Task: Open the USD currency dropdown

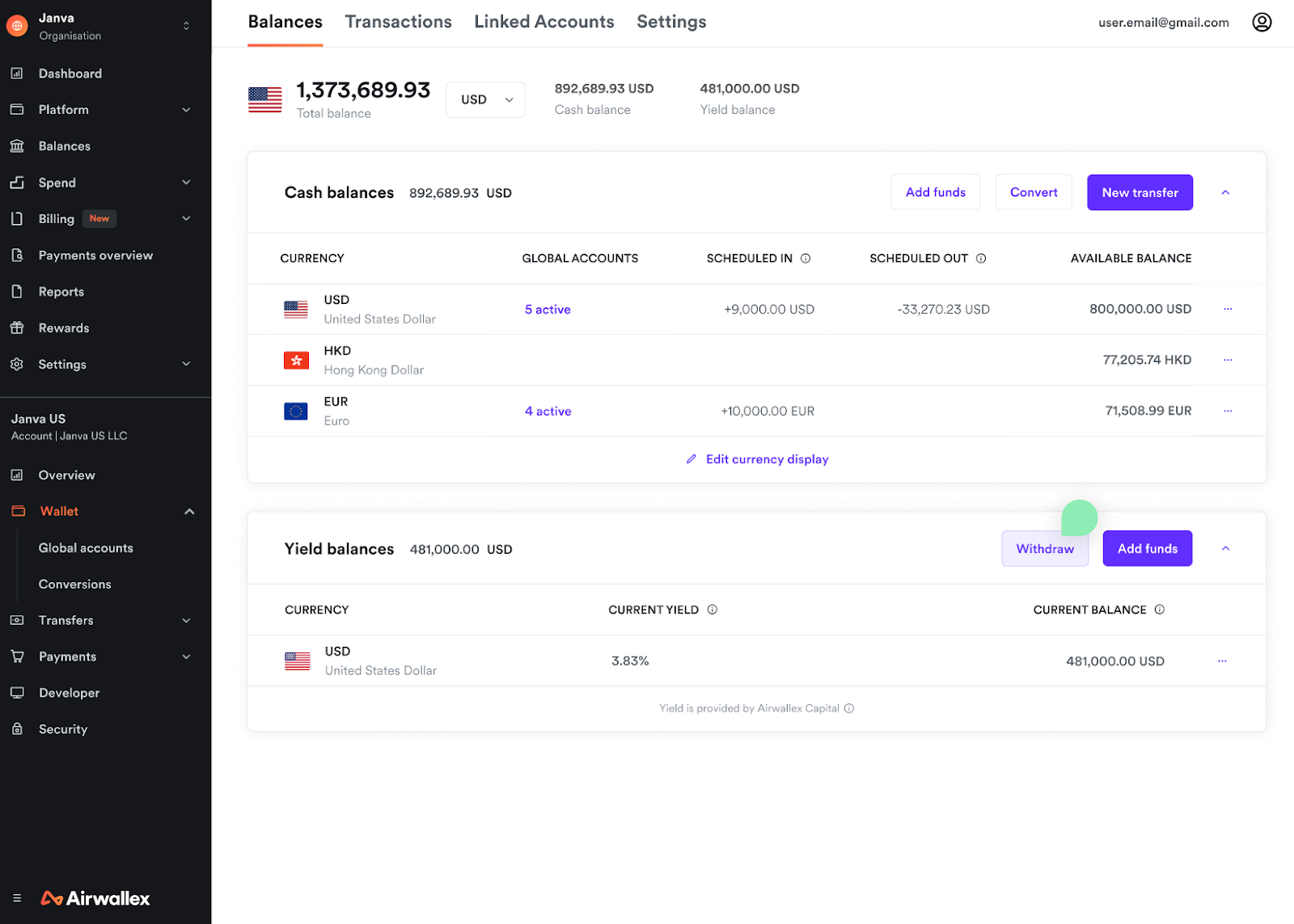Action: click(x=485, y=99)
